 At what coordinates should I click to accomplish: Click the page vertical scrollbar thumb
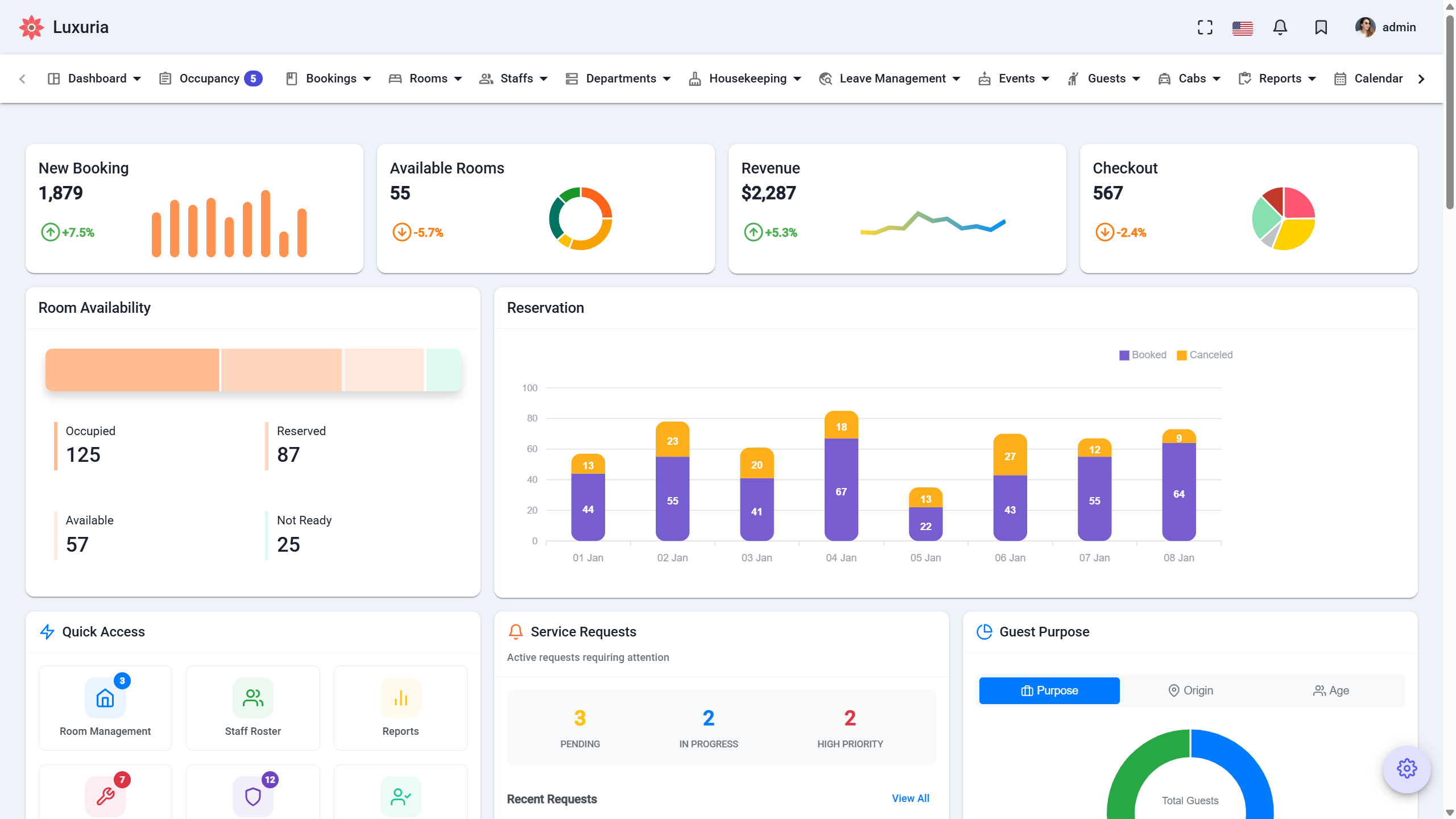(1450, 114)
